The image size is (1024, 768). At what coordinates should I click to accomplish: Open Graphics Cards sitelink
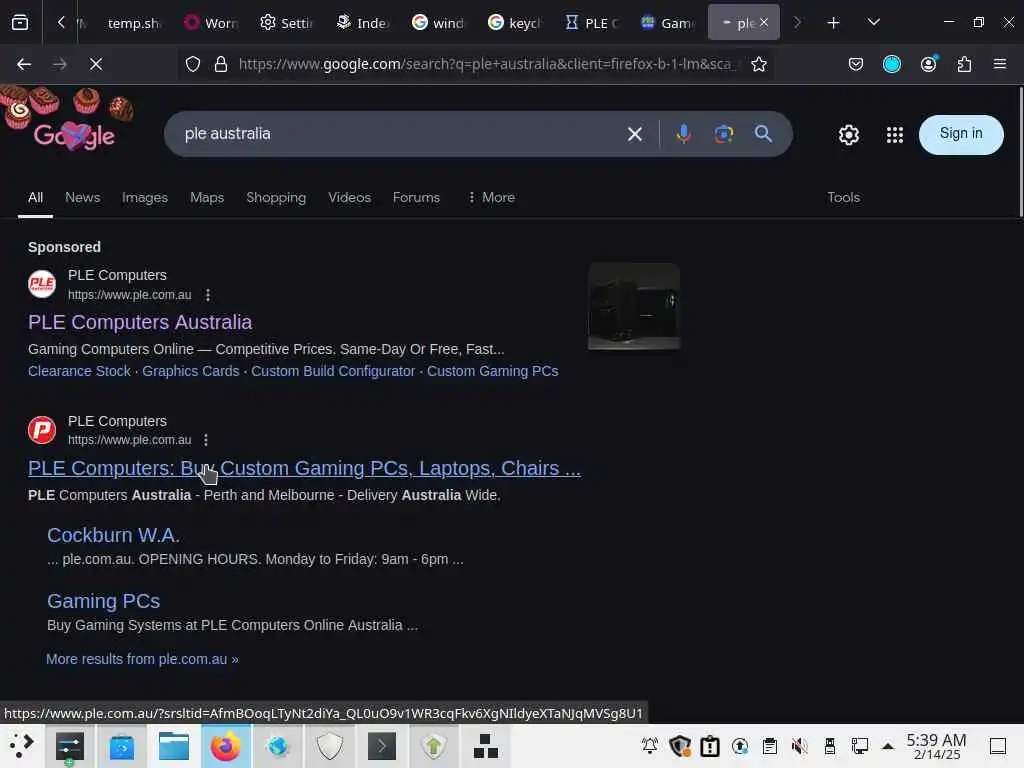[191, 371]
